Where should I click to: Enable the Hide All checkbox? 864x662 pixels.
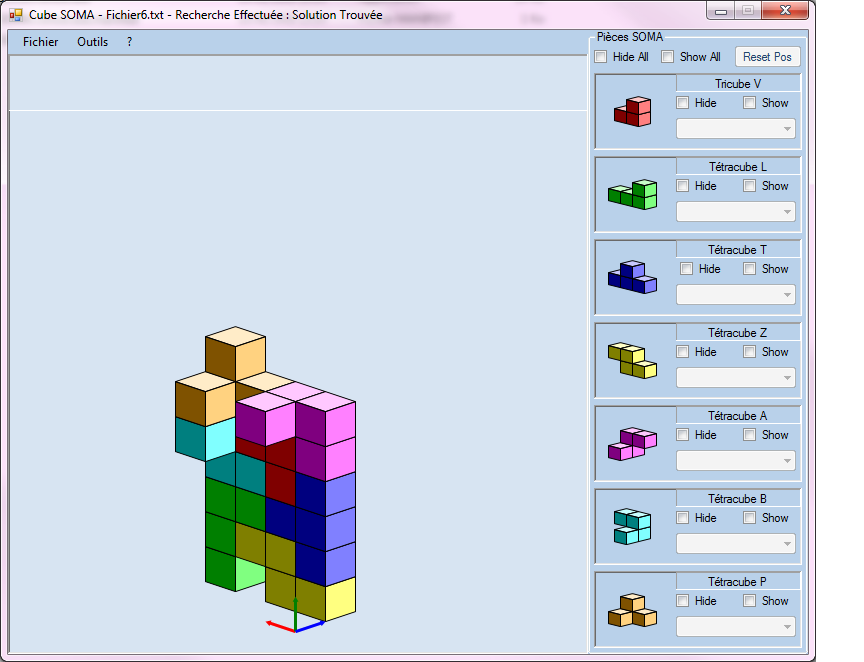click(601, 57)
